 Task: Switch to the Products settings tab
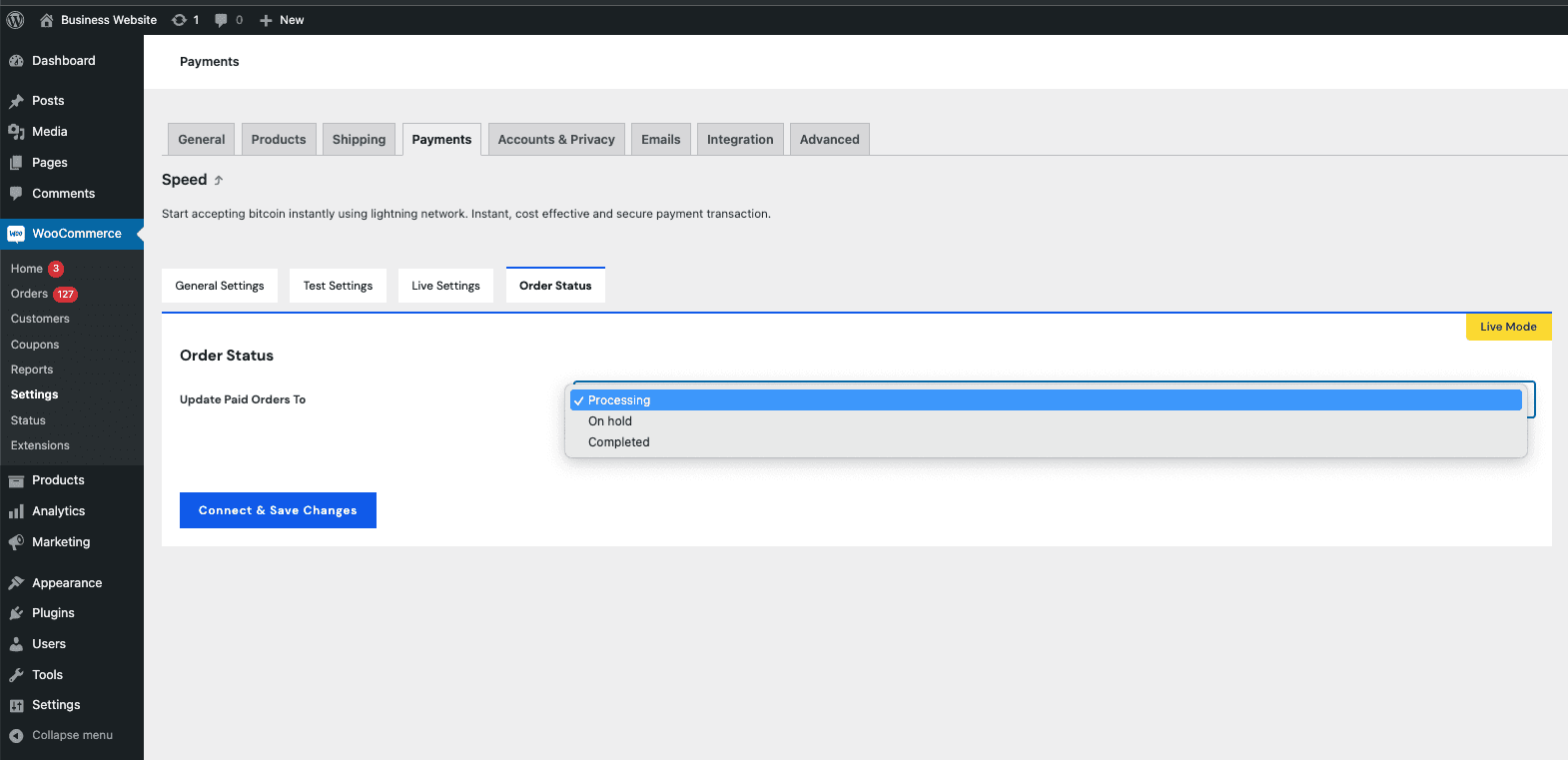click(279, 140)
